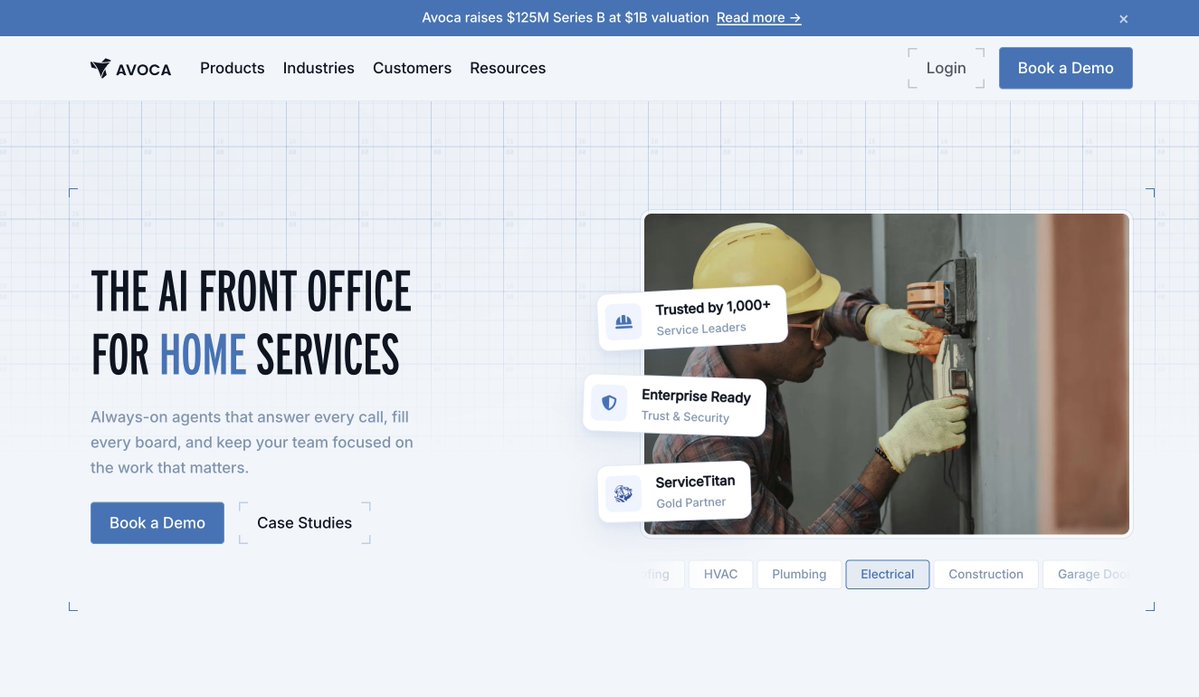Click the ServiceTitan logo icon
1199x697 pixels.
coord(623,494)
